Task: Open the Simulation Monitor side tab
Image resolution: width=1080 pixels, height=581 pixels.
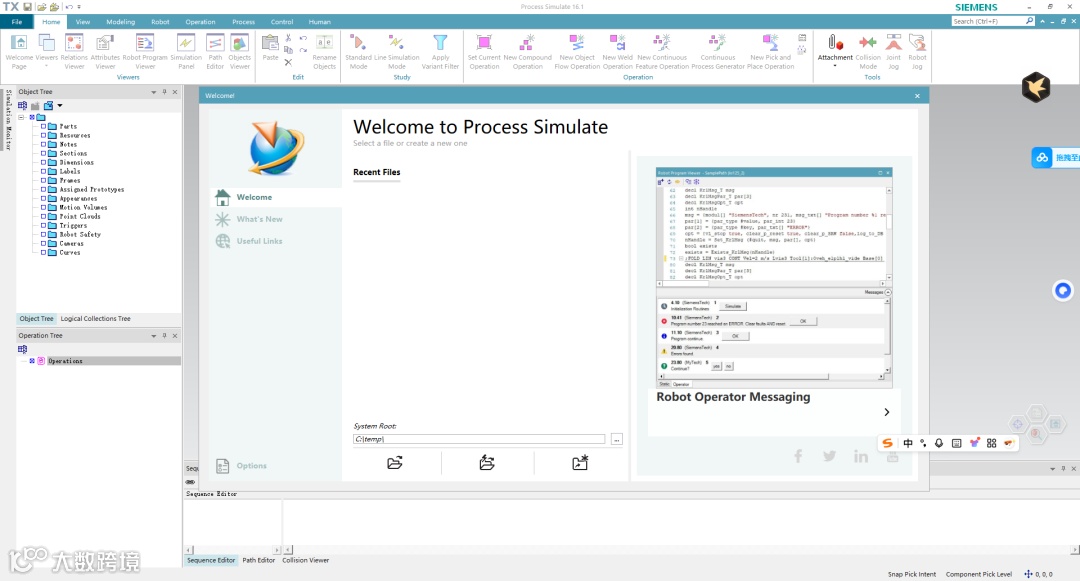Action: pyautogui.click(x=8, y=120)
